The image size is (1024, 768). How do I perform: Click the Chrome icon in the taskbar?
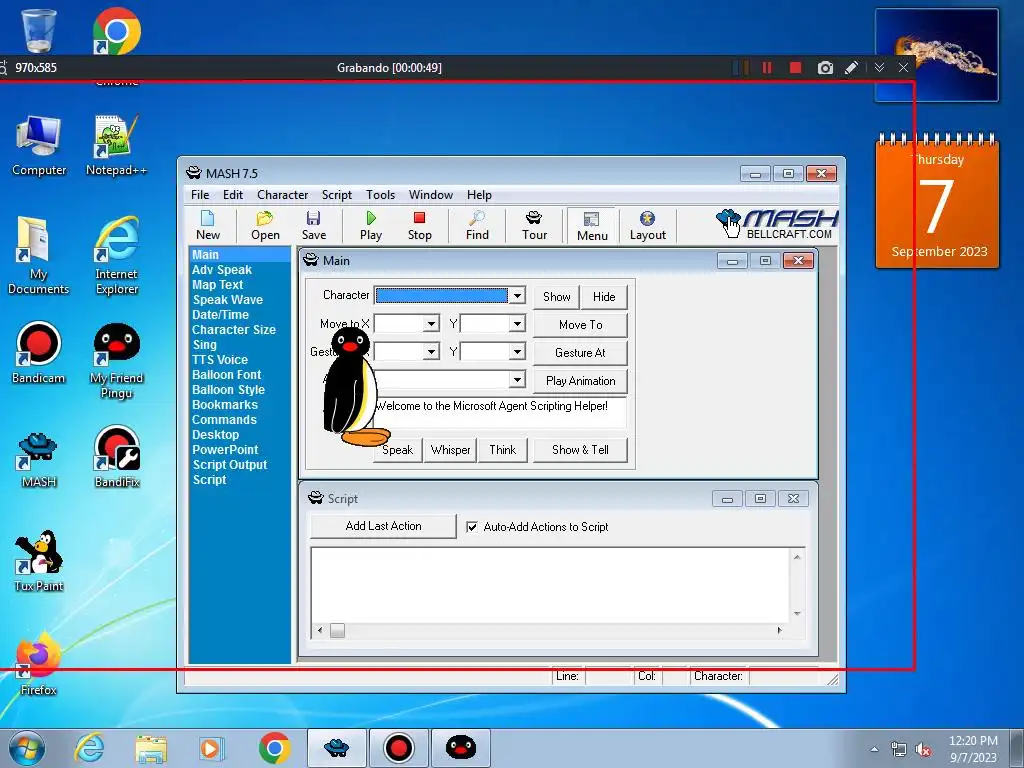click(274, 748)
